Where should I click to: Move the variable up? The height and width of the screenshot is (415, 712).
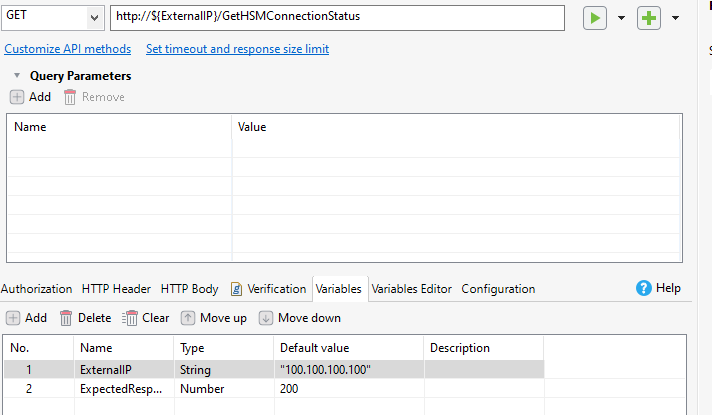pyautogui.click(x=213, y=318)
